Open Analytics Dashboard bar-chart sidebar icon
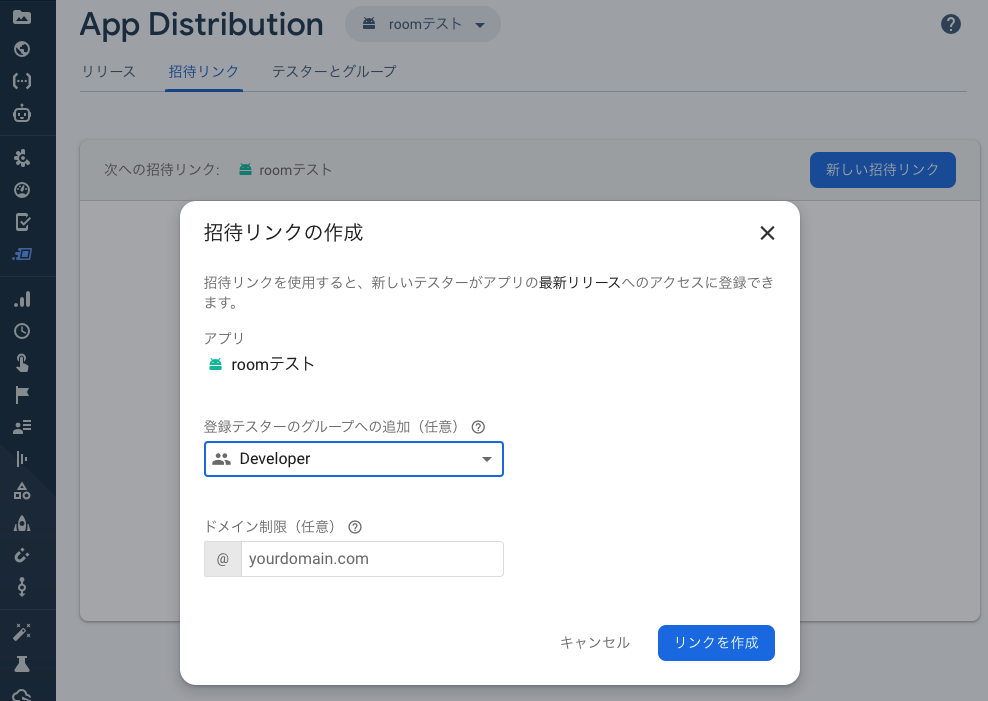 [22, 299]
